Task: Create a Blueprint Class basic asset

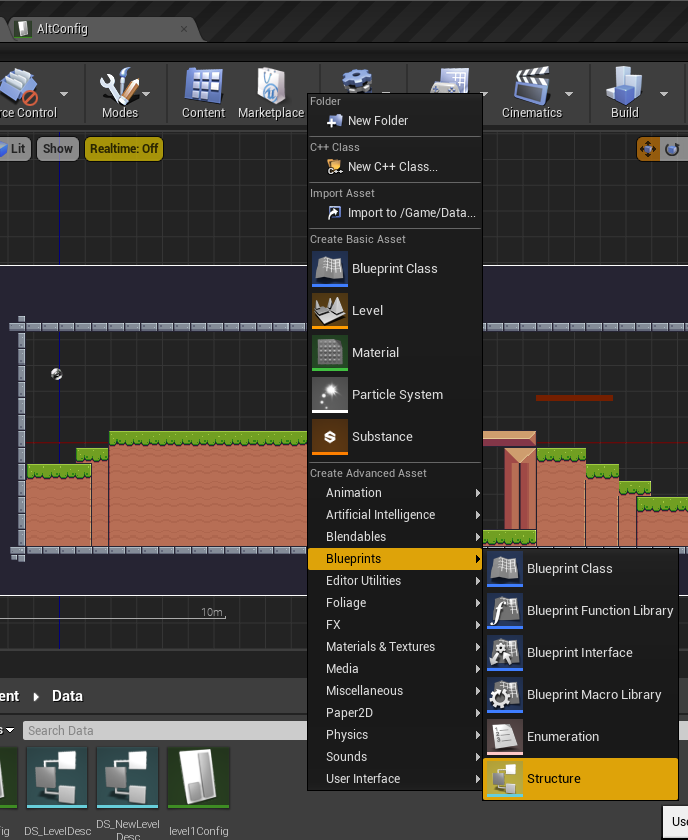Action: coord(395,269)
